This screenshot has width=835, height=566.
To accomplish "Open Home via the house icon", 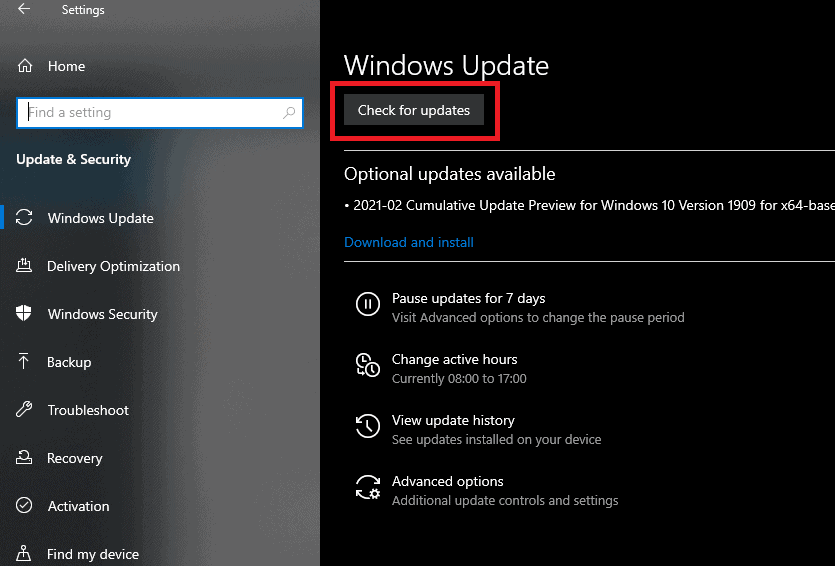I will [25, 66].
